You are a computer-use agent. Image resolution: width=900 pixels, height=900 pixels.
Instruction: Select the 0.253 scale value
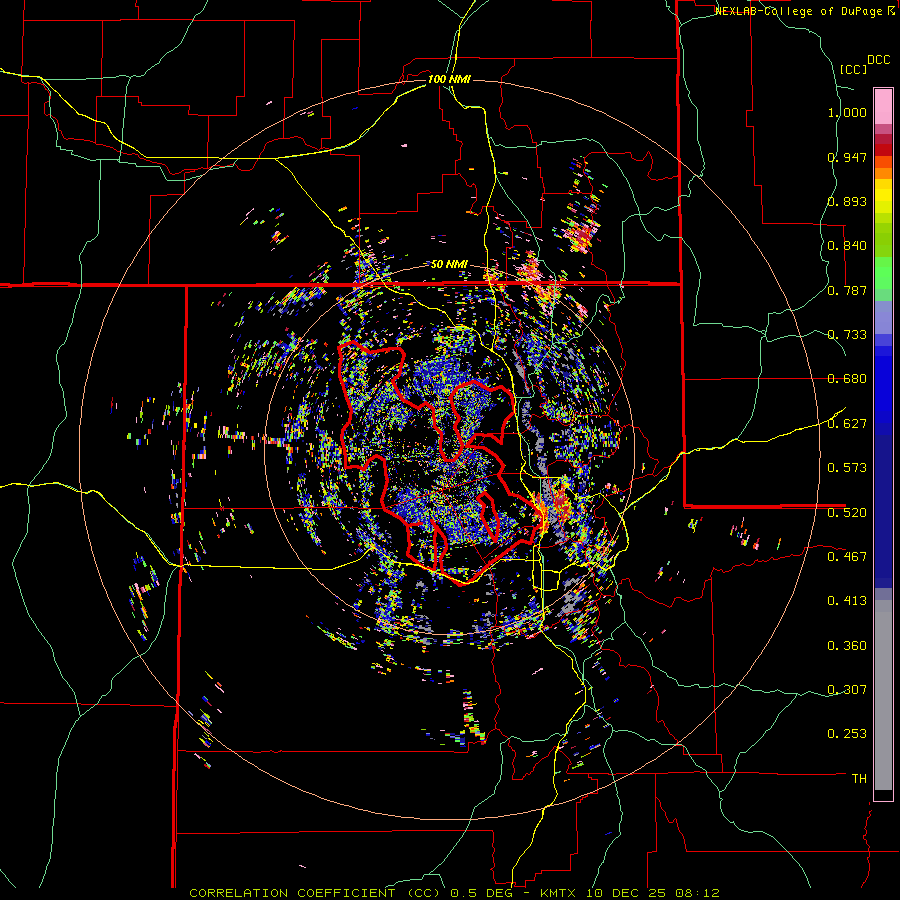pyautogui.click(x=847, y=734)
